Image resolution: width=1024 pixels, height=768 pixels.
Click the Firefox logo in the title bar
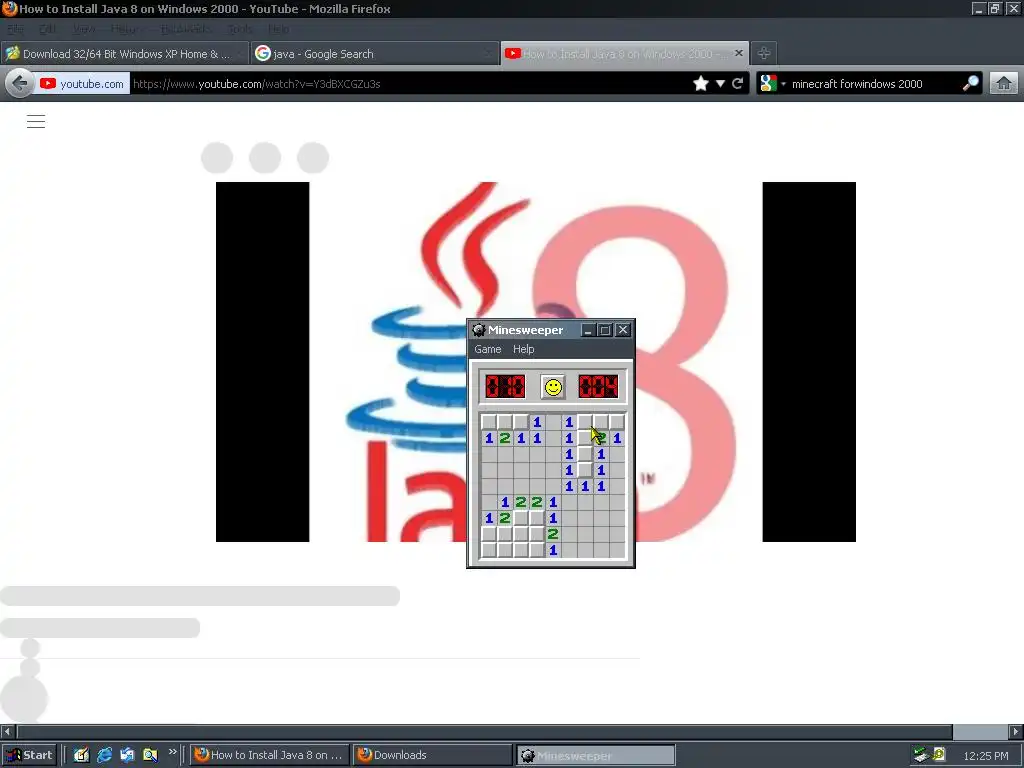tap(9, 8)
